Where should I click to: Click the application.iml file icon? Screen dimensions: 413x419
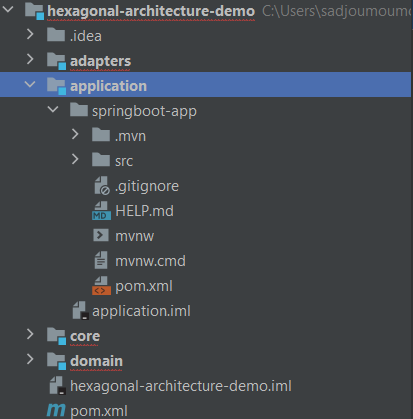[80, 311]
